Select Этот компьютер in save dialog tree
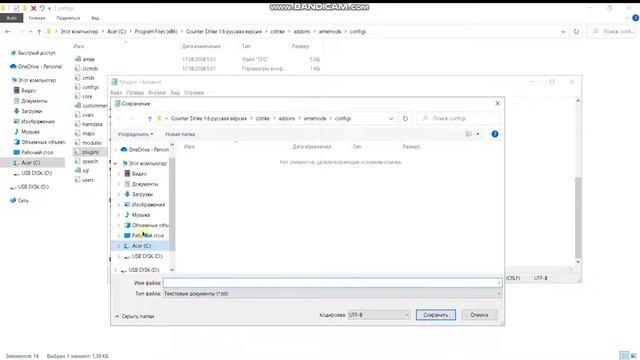 tap(144, 163)
